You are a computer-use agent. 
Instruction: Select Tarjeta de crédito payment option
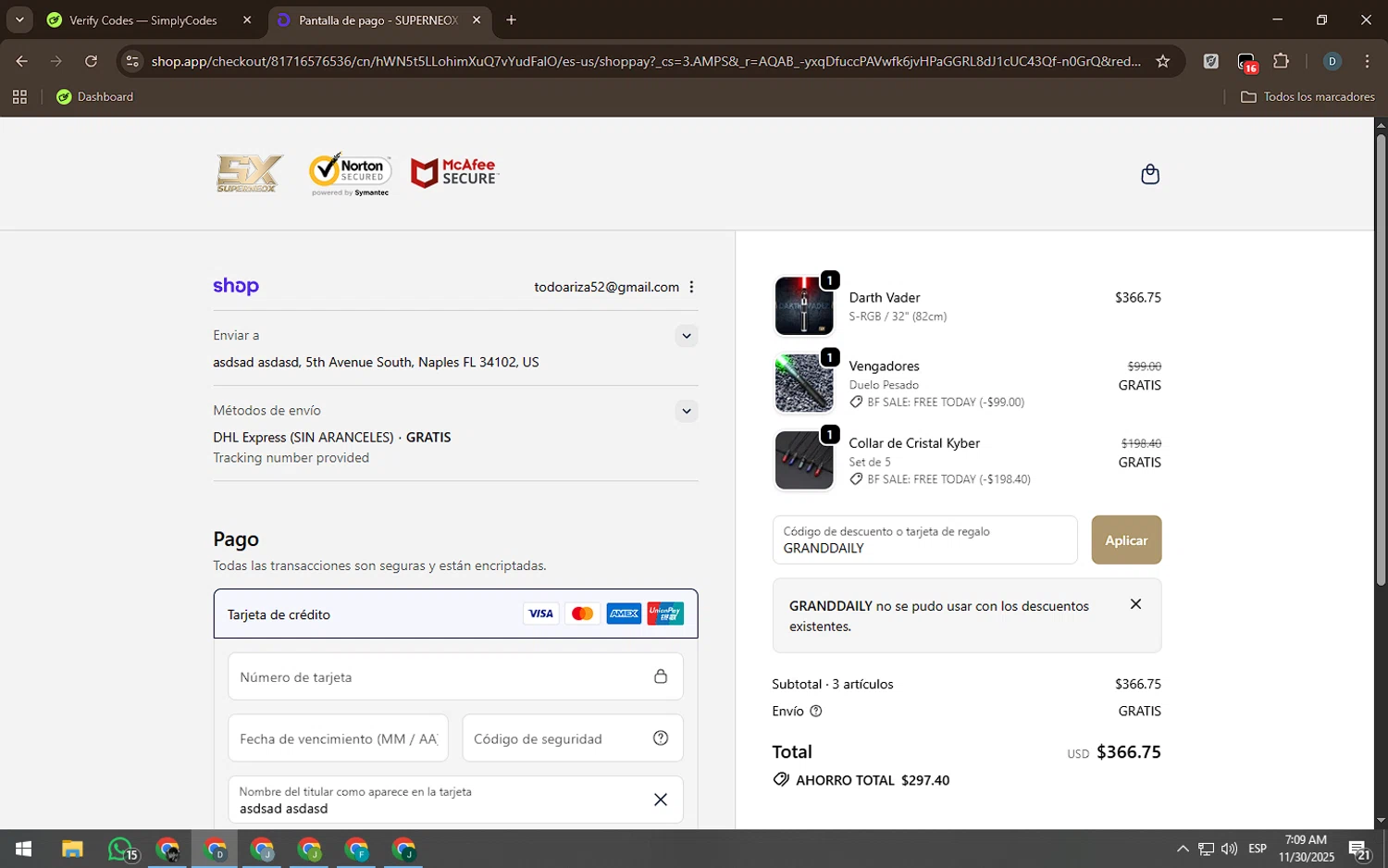455,614
